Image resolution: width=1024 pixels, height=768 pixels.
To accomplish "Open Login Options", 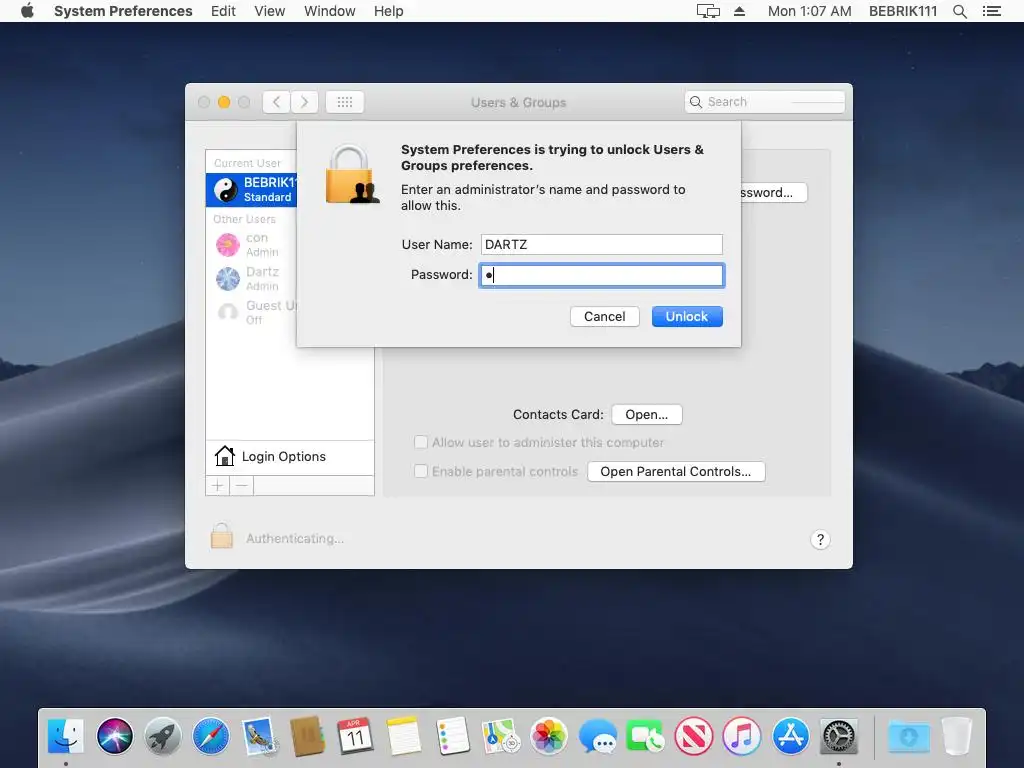I will tap(290, 456).
